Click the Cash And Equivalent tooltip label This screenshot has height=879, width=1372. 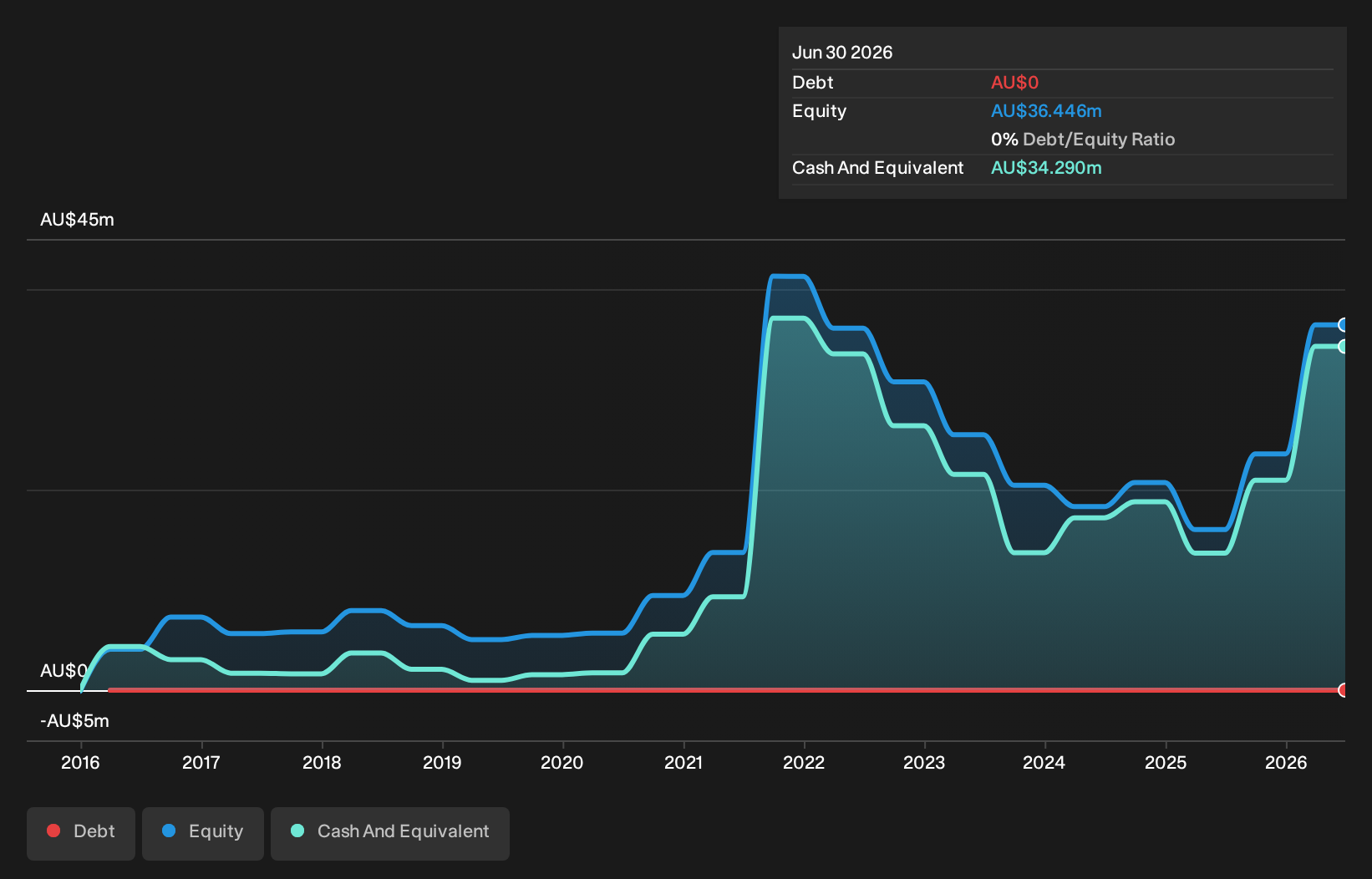[x=877, y=168]
